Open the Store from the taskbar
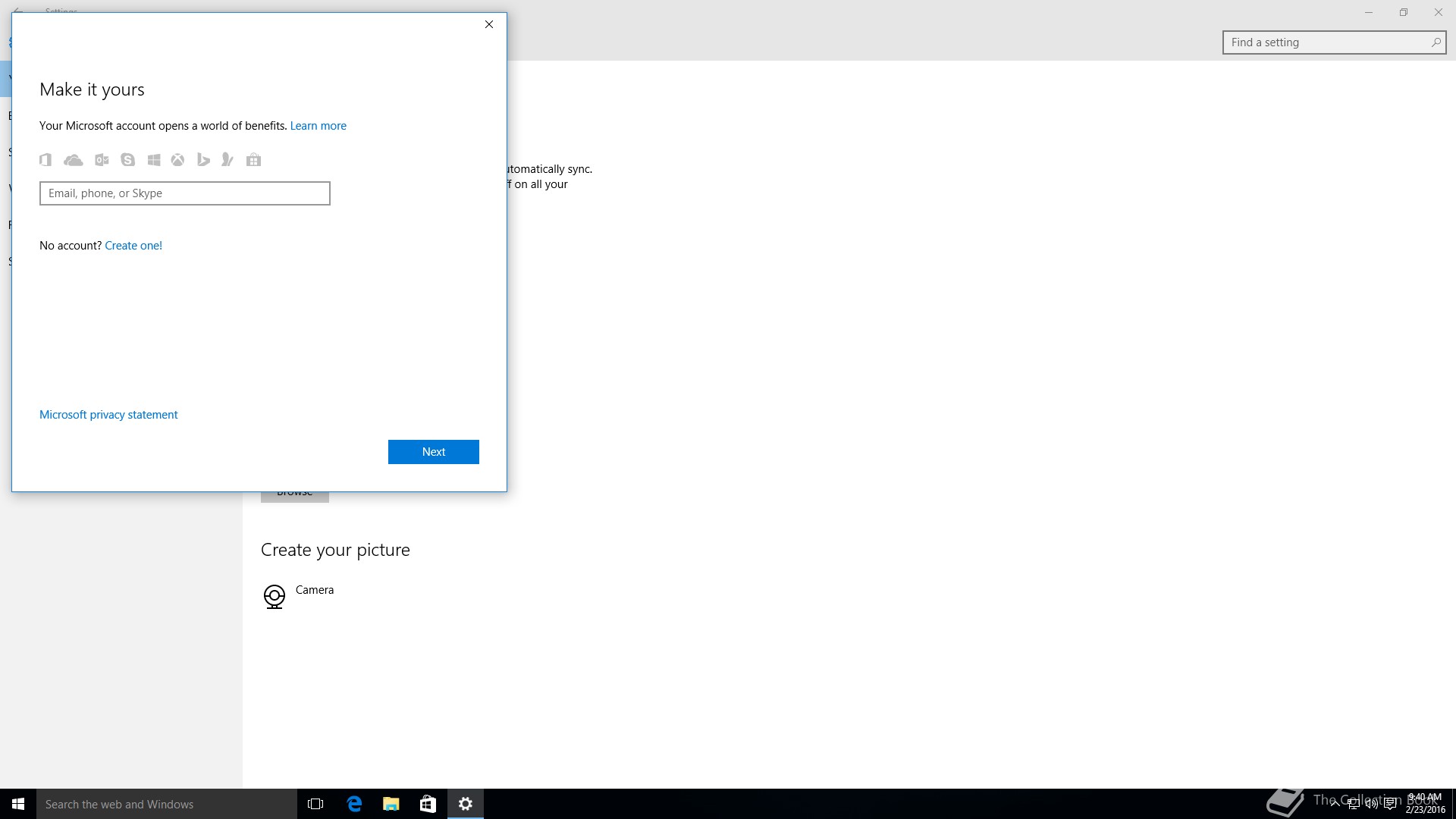1456x819 pixels. click(x=428, y=804)
